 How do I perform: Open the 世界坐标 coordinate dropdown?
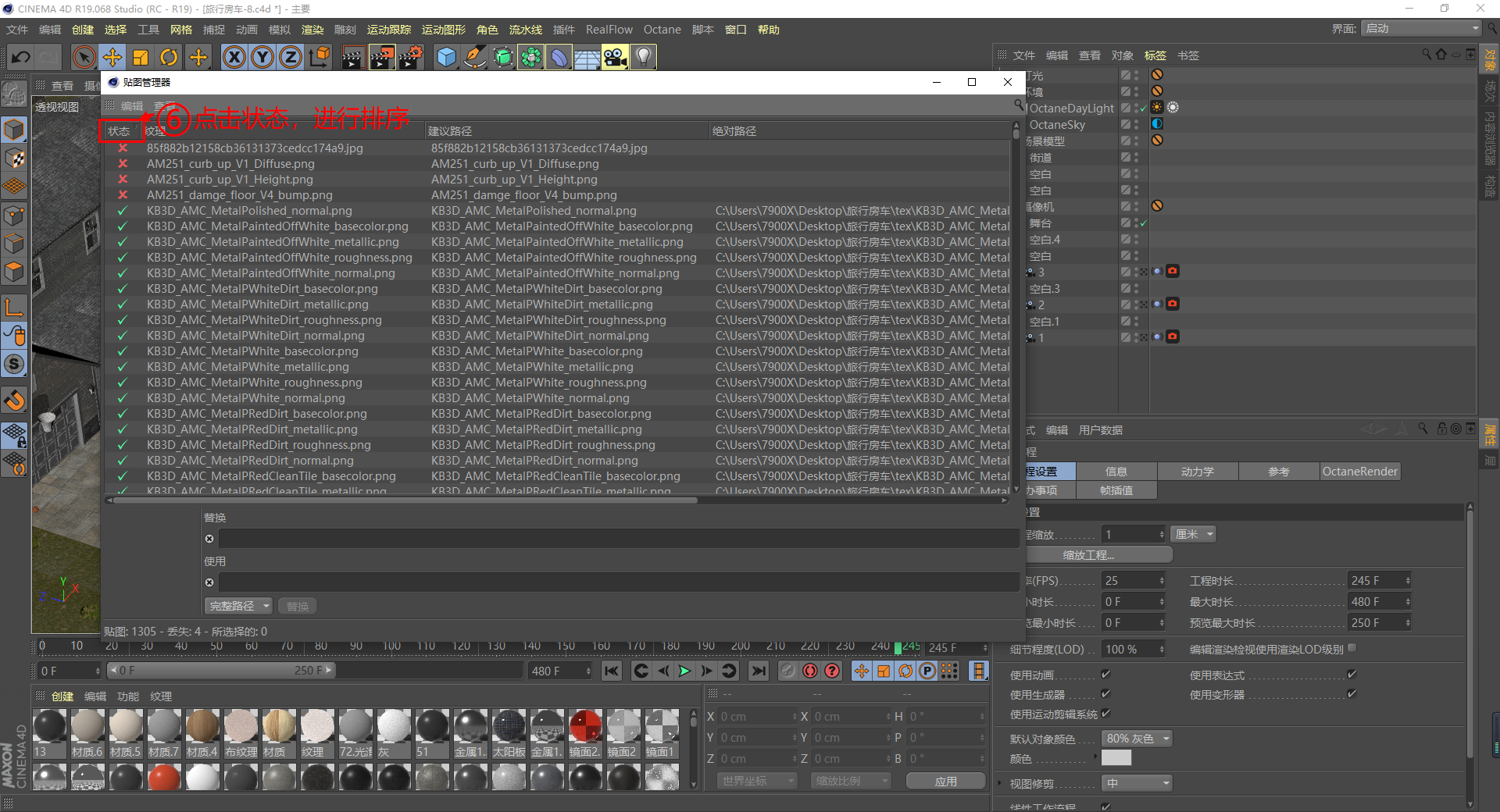(x=757, y=781)
